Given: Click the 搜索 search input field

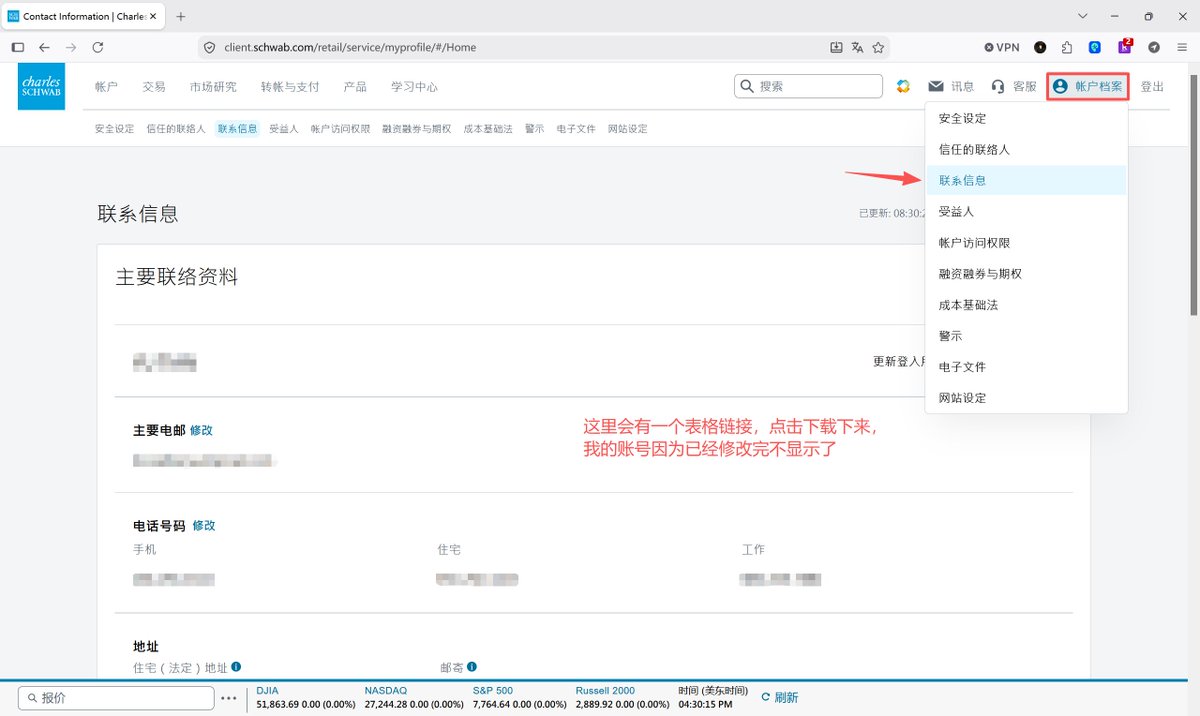Looking at the screenshot, I should (808, 87).
